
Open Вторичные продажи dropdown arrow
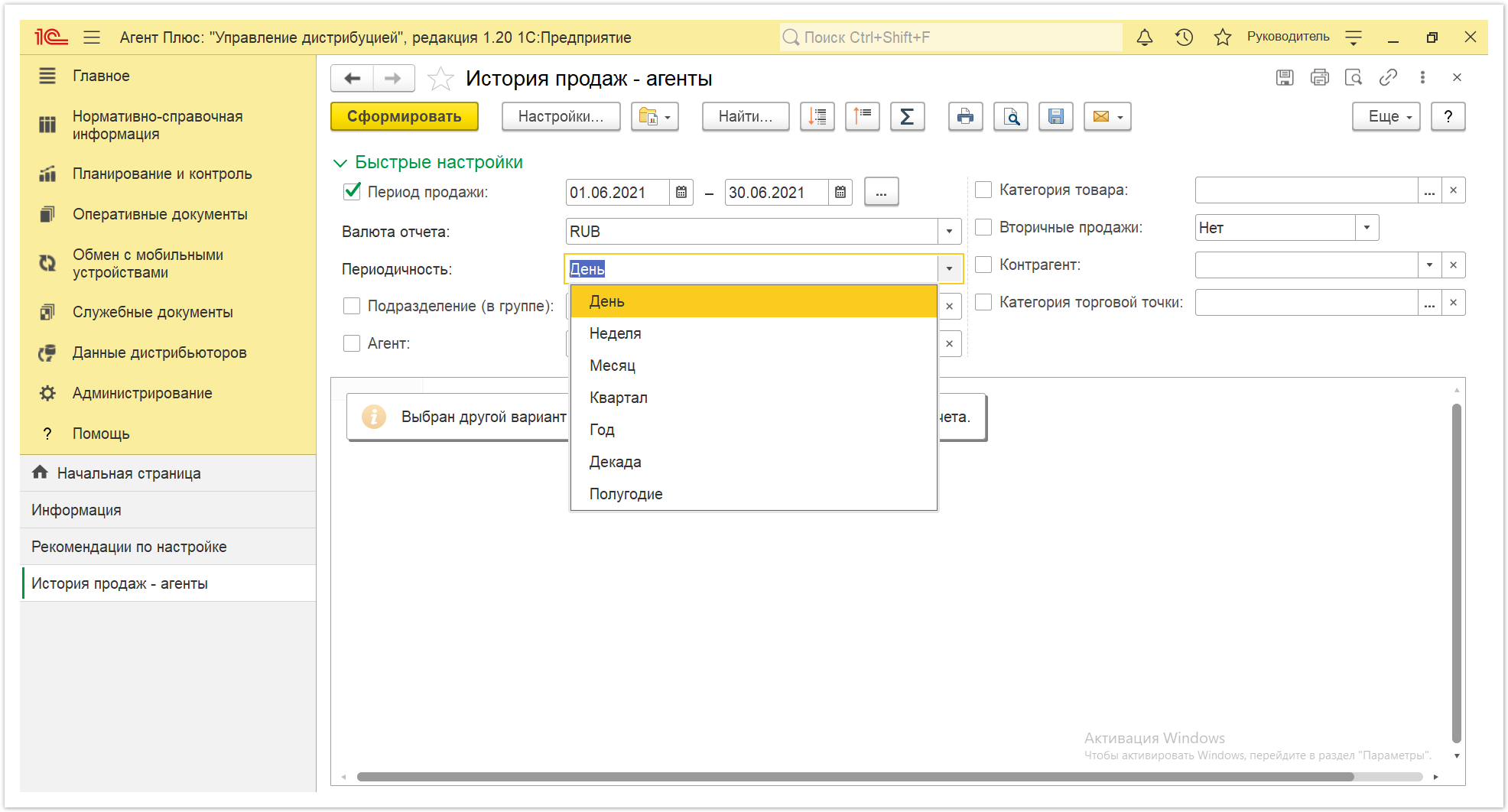click(1367, 227)
